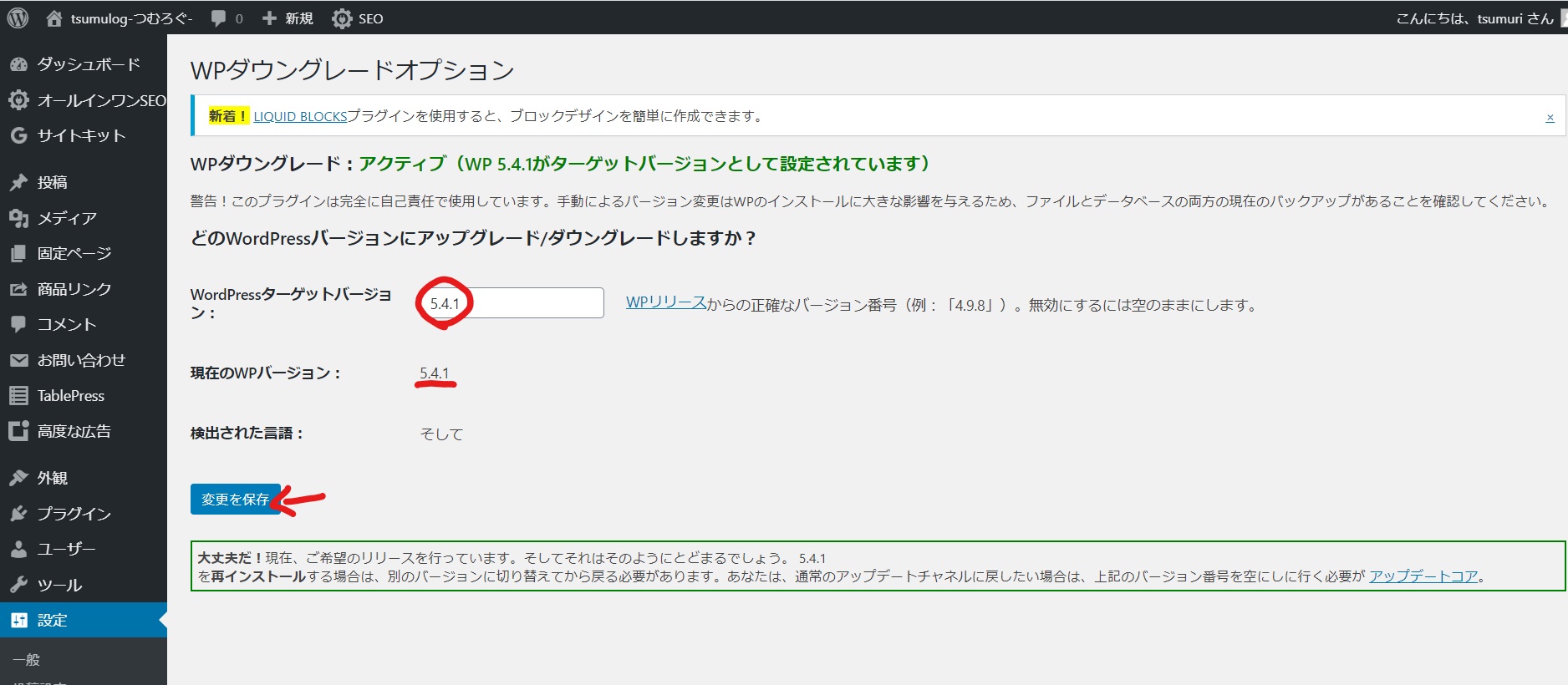Click the 高度な広告 icon
The height and width of the screenshot is (685, 1568).
18,431
